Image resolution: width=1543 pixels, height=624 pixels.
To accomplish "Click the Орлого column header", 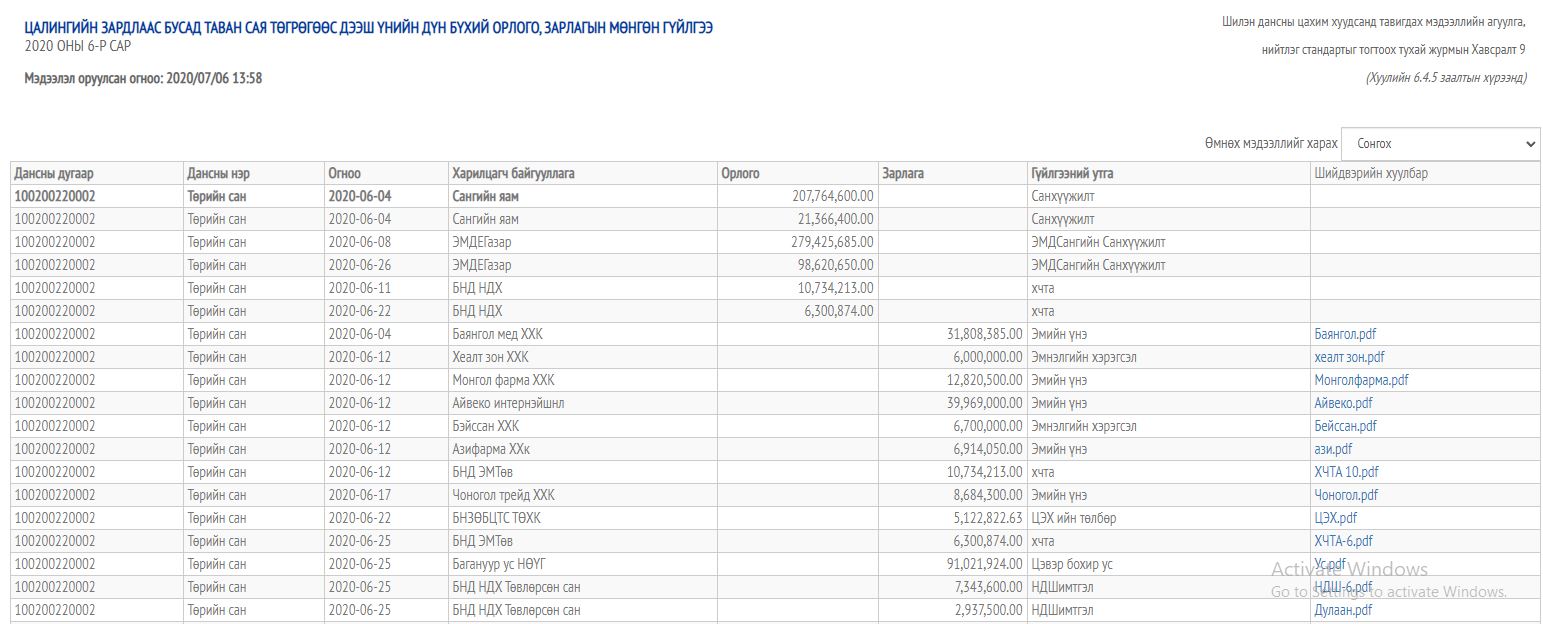I will pos(740,173).
